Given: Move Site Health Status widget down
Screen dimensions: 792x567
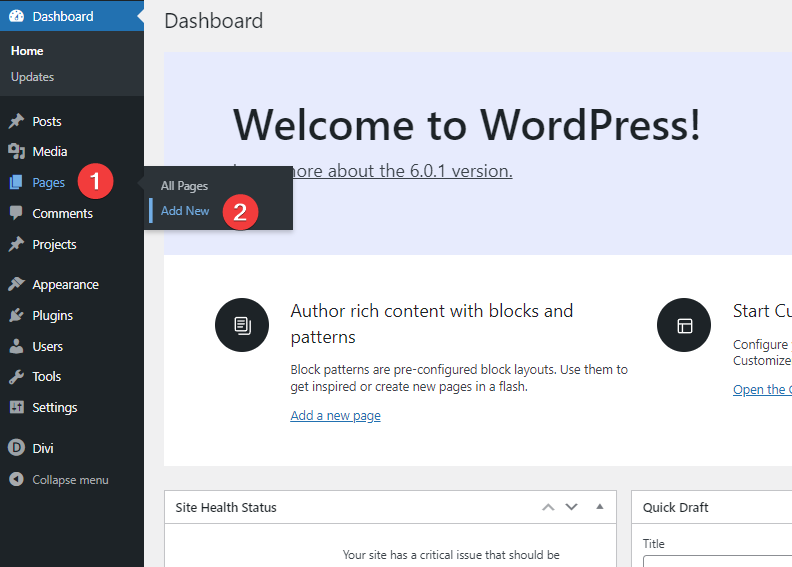Looking at the screenshot, I should pos(571,507).
